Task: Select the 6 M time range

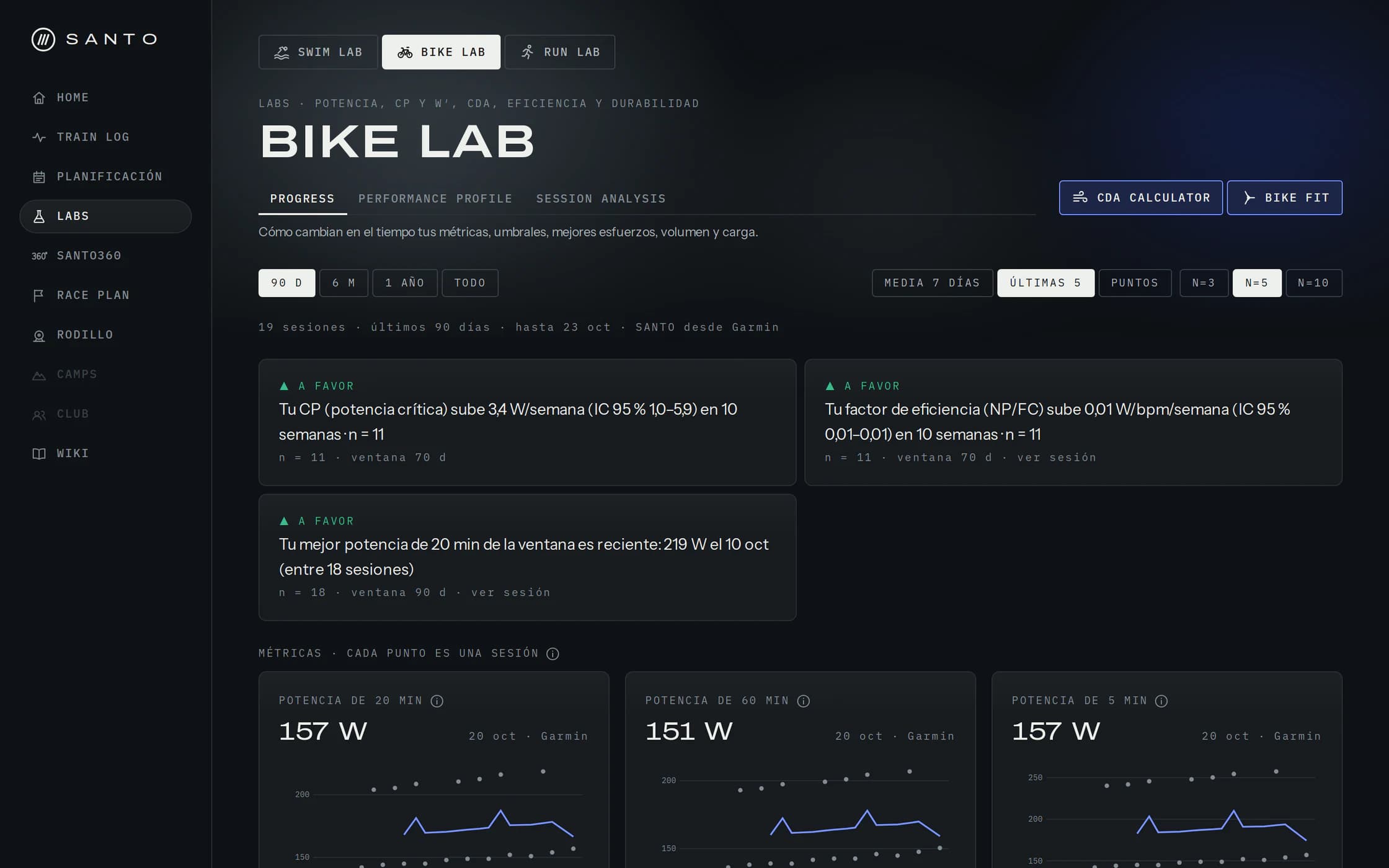Action: [344, 283]
